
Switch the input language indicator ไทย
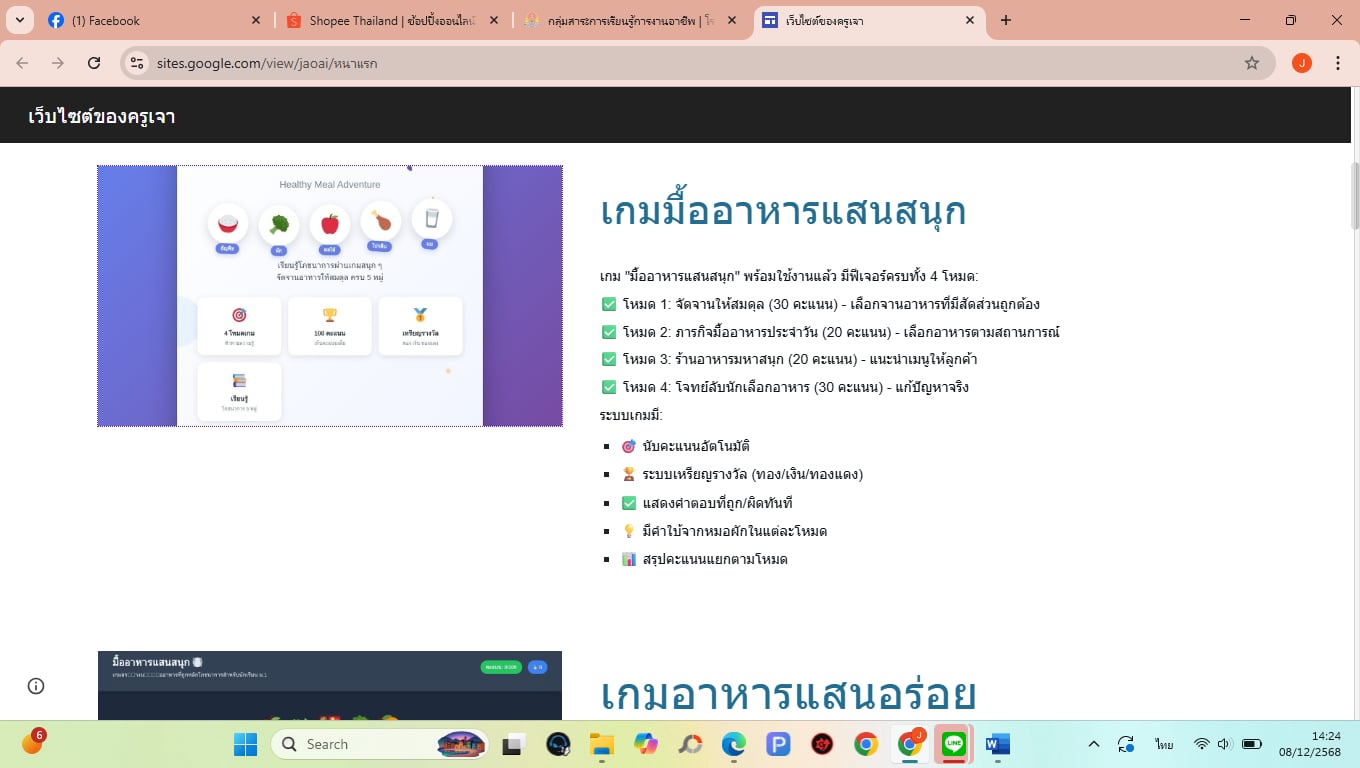click(x=1164, y=744)
